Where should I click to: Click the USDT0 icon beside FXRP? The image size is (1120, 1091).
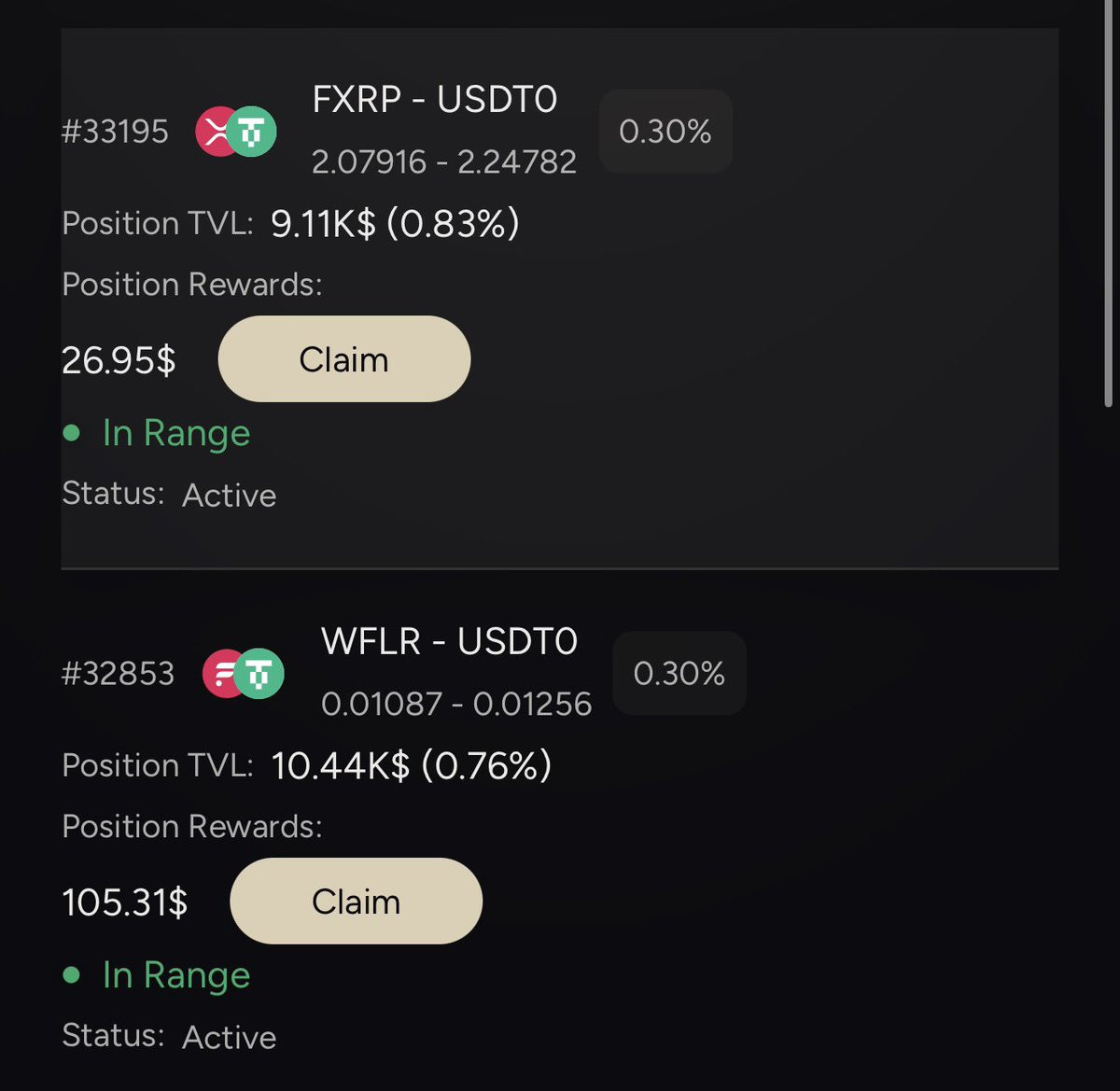(x=252, y=132)
